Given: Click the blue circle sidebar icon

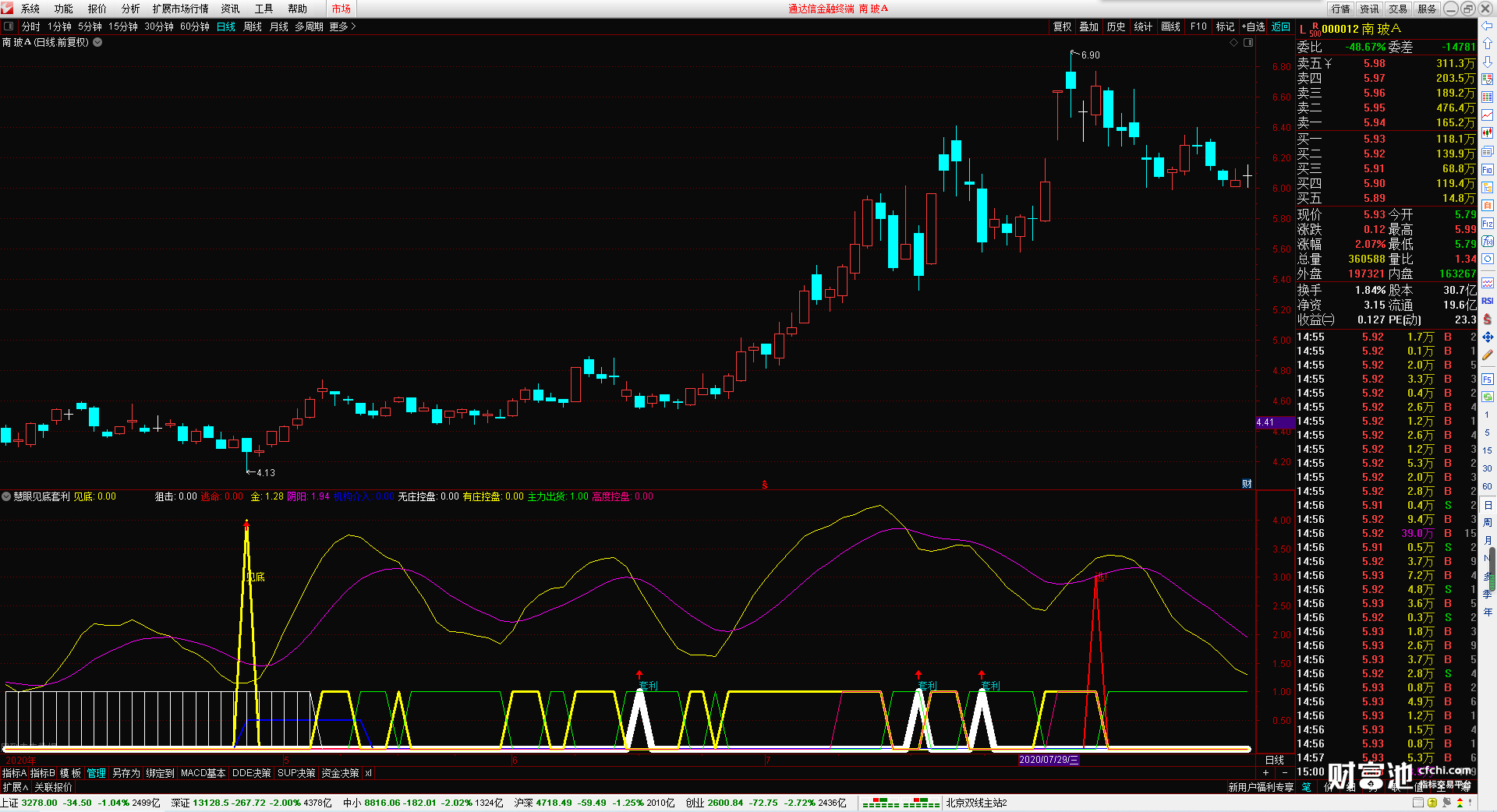Looking at the screenshot, I should tap(1488, 259).
